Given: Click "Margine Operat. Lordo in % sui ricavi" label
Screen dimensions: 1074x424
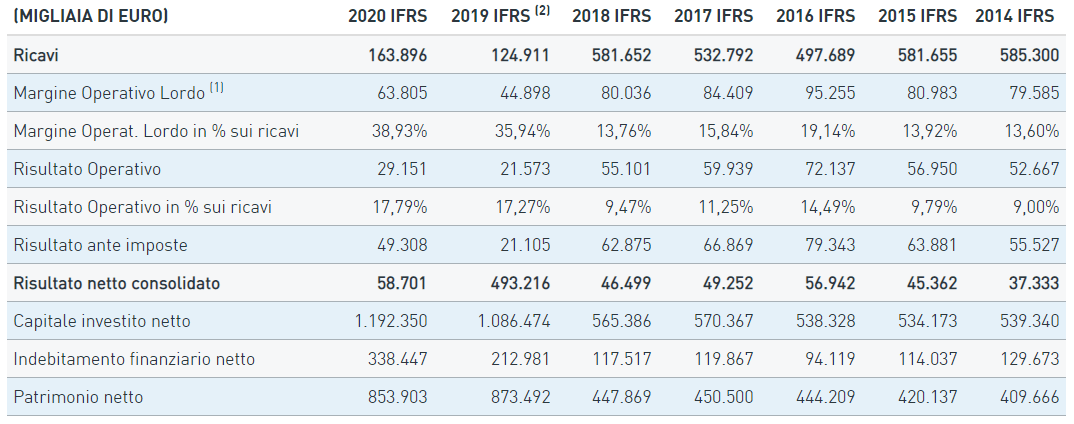Looking at the screenshot, I should [156, 131].
